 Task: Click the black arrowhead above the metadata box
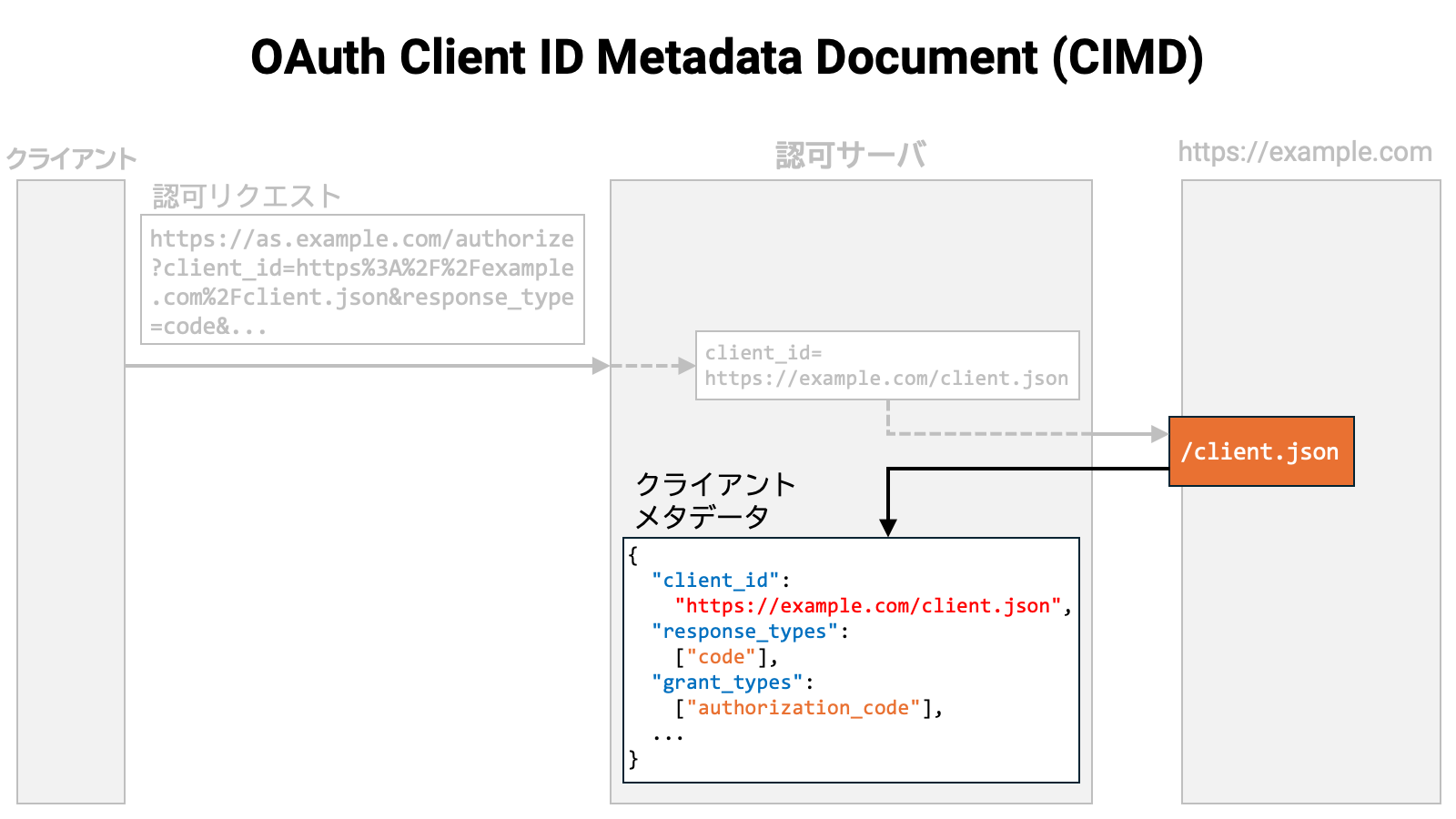tap(888, 528)
